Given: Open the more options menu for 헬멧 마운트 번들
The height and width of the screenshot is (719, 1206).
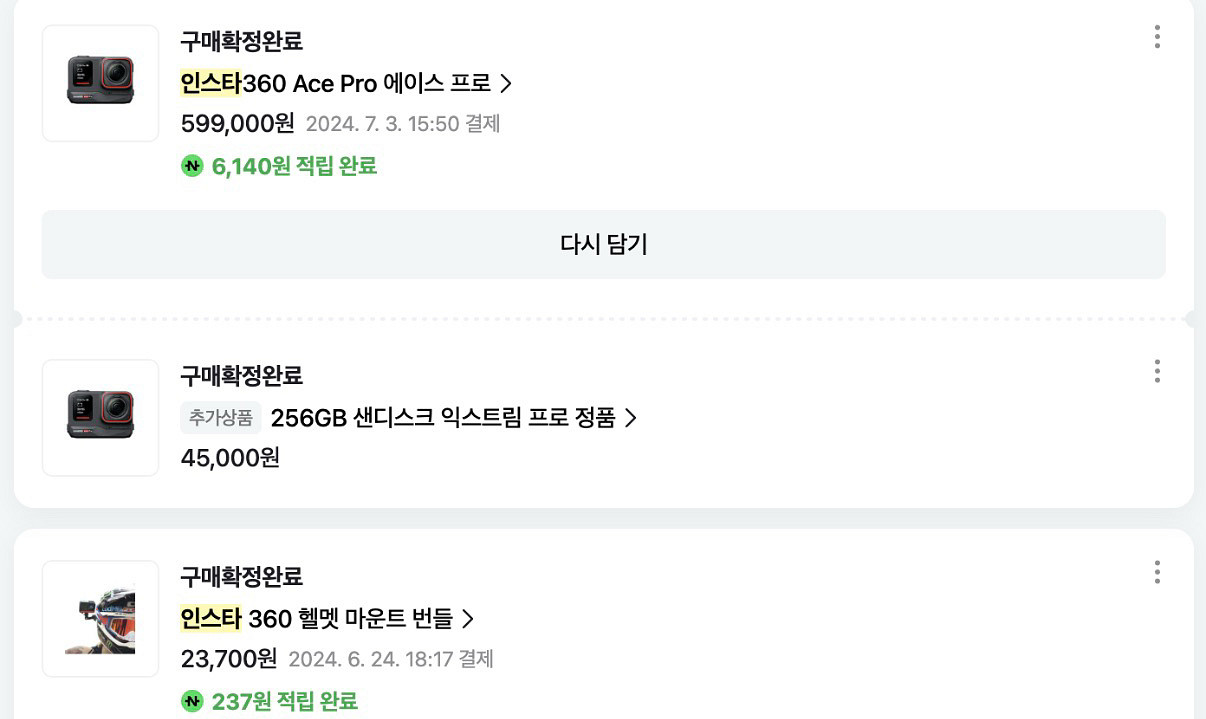Looking at the screenshot, I should point(1157,572).
